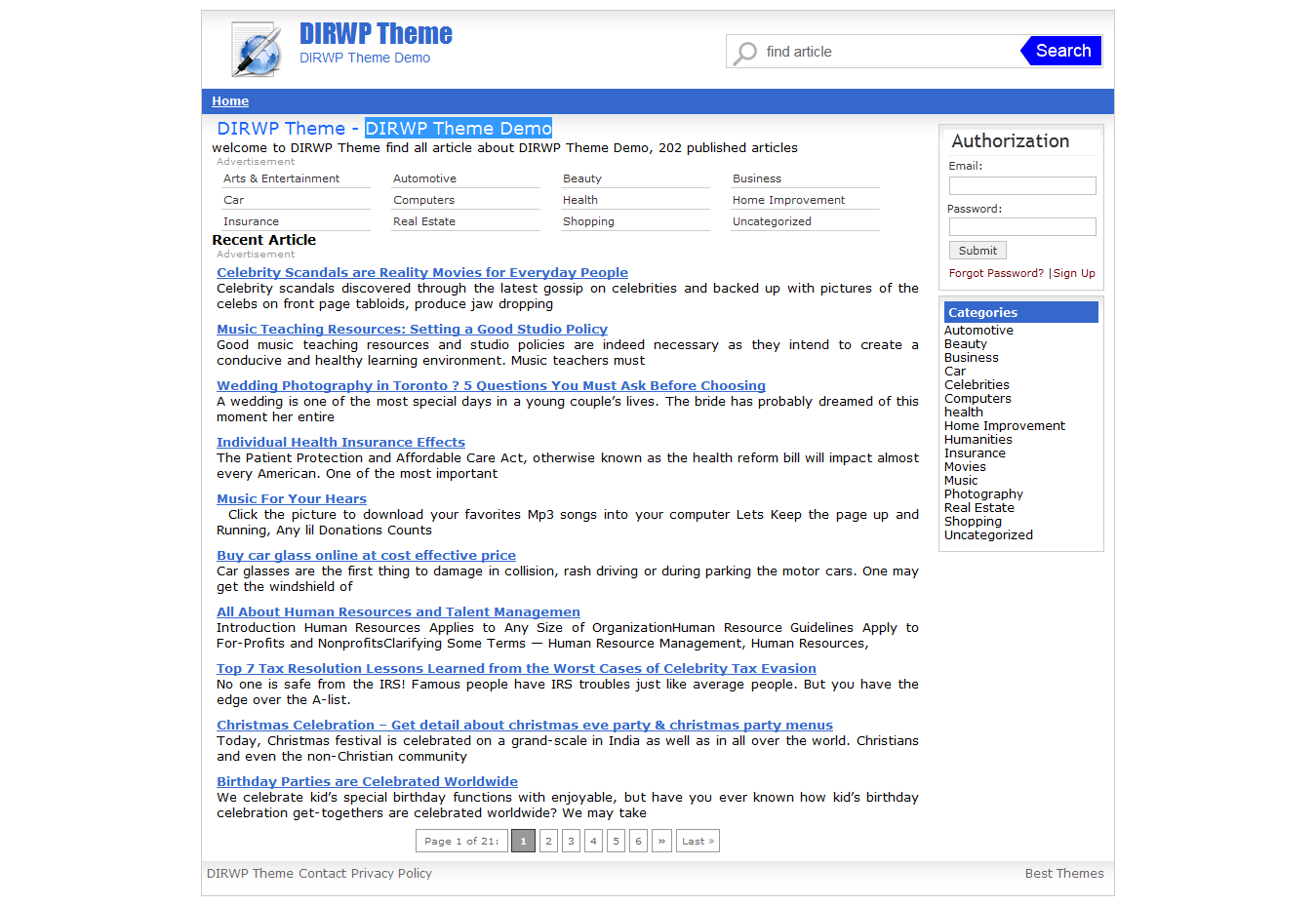The image size is (1316, 906).
Task: Click the DIRWP Theme site title
Action: coord(376,34)
